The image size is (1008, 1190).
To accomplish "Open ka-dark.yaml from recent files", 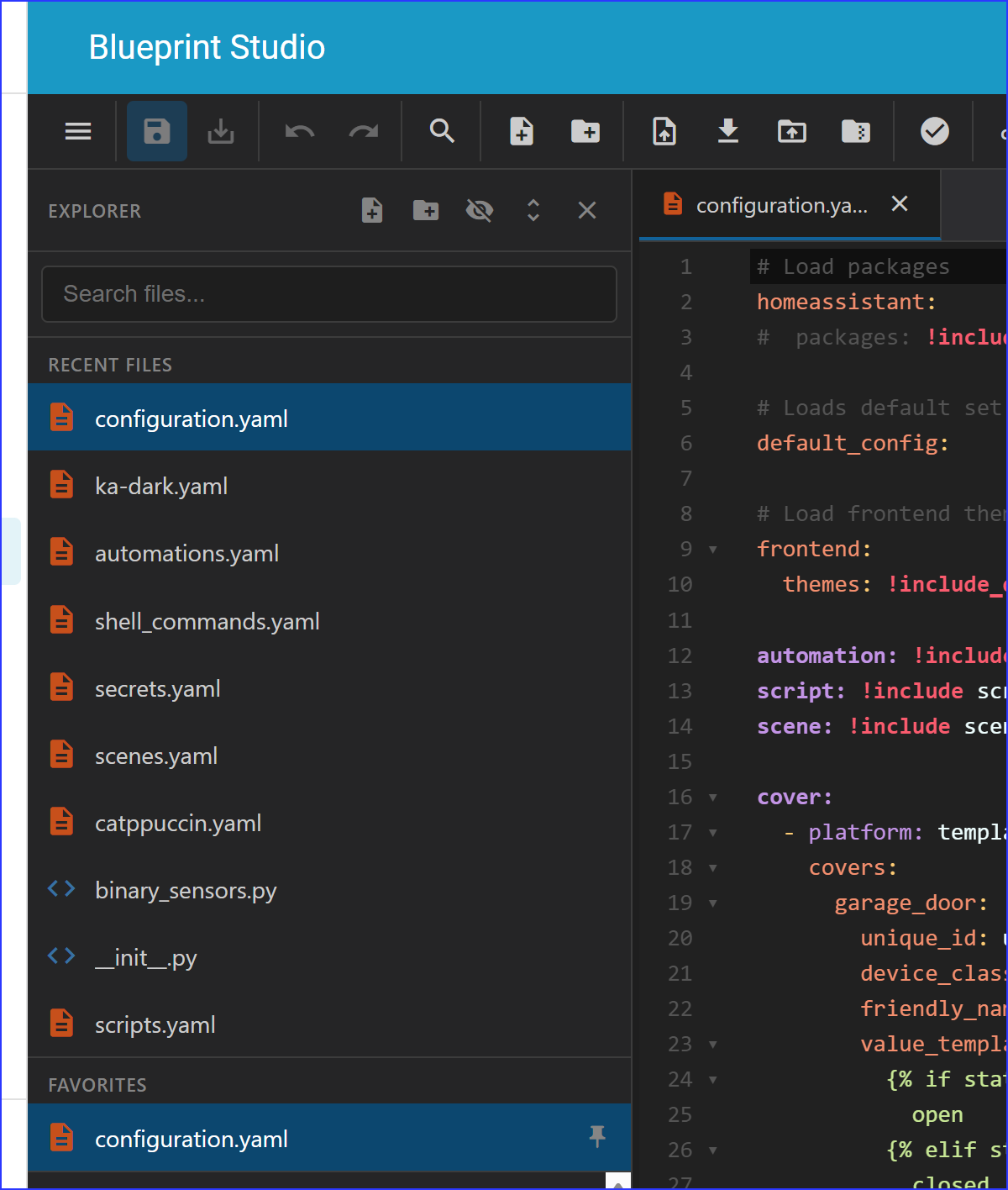I will coord(330,486).
